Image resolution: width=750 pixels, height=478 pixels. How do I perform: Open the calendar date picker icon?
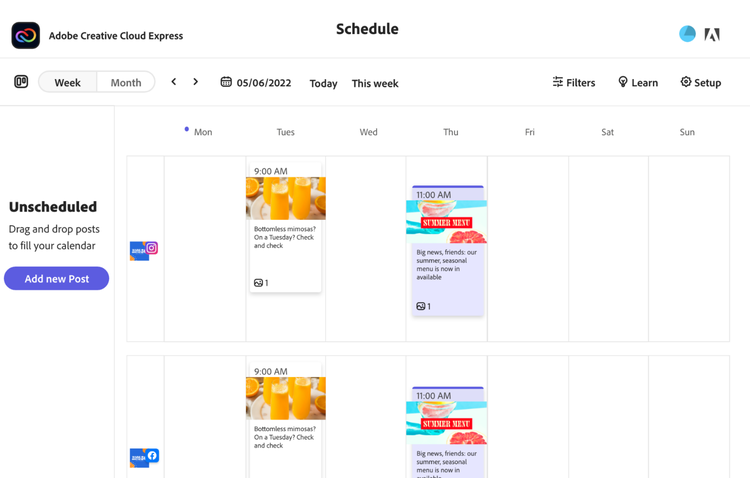tap(226, 82)
